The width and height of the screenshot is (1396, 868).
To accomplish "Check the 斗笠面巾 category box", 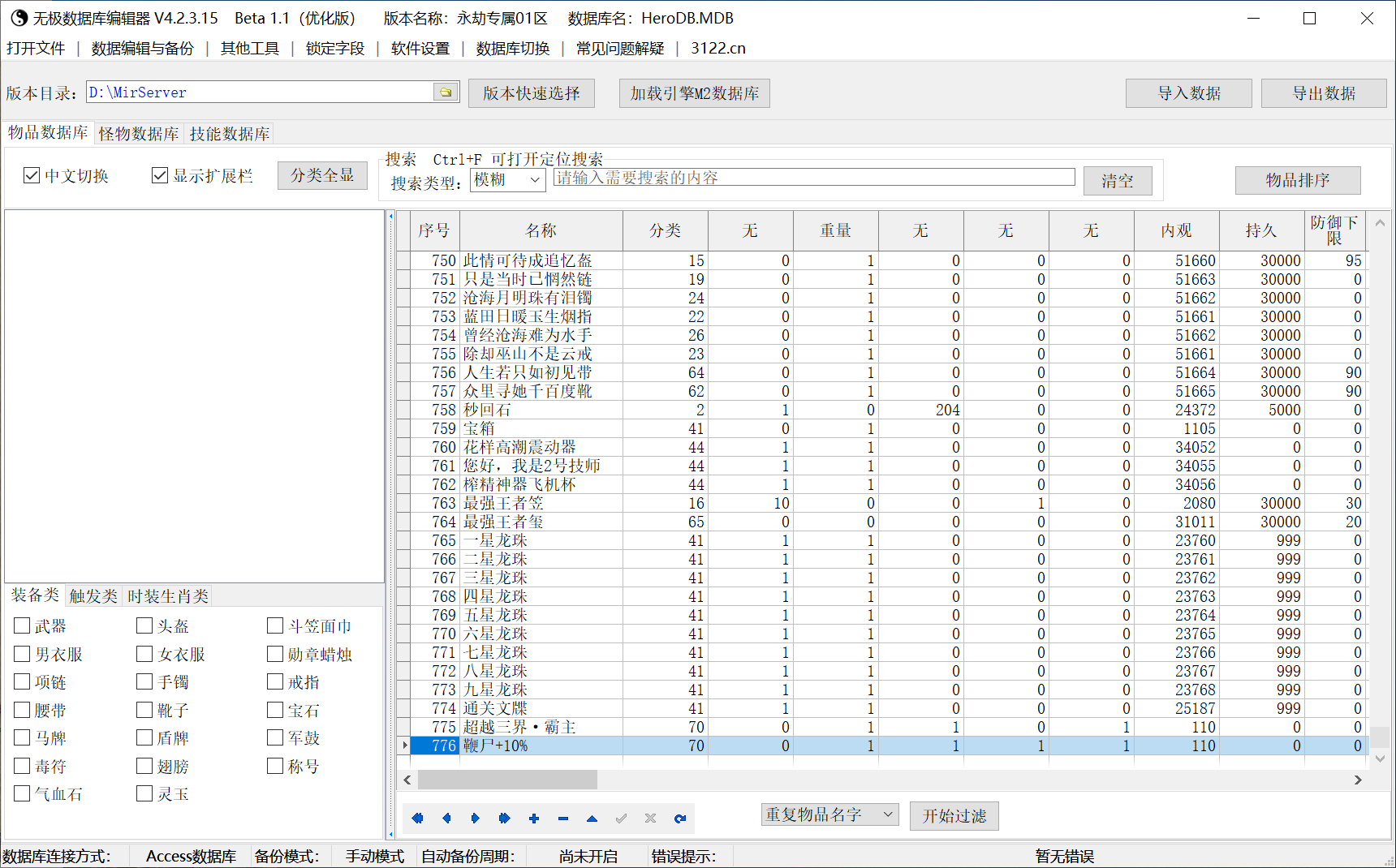I will click(x=275, y=625).
